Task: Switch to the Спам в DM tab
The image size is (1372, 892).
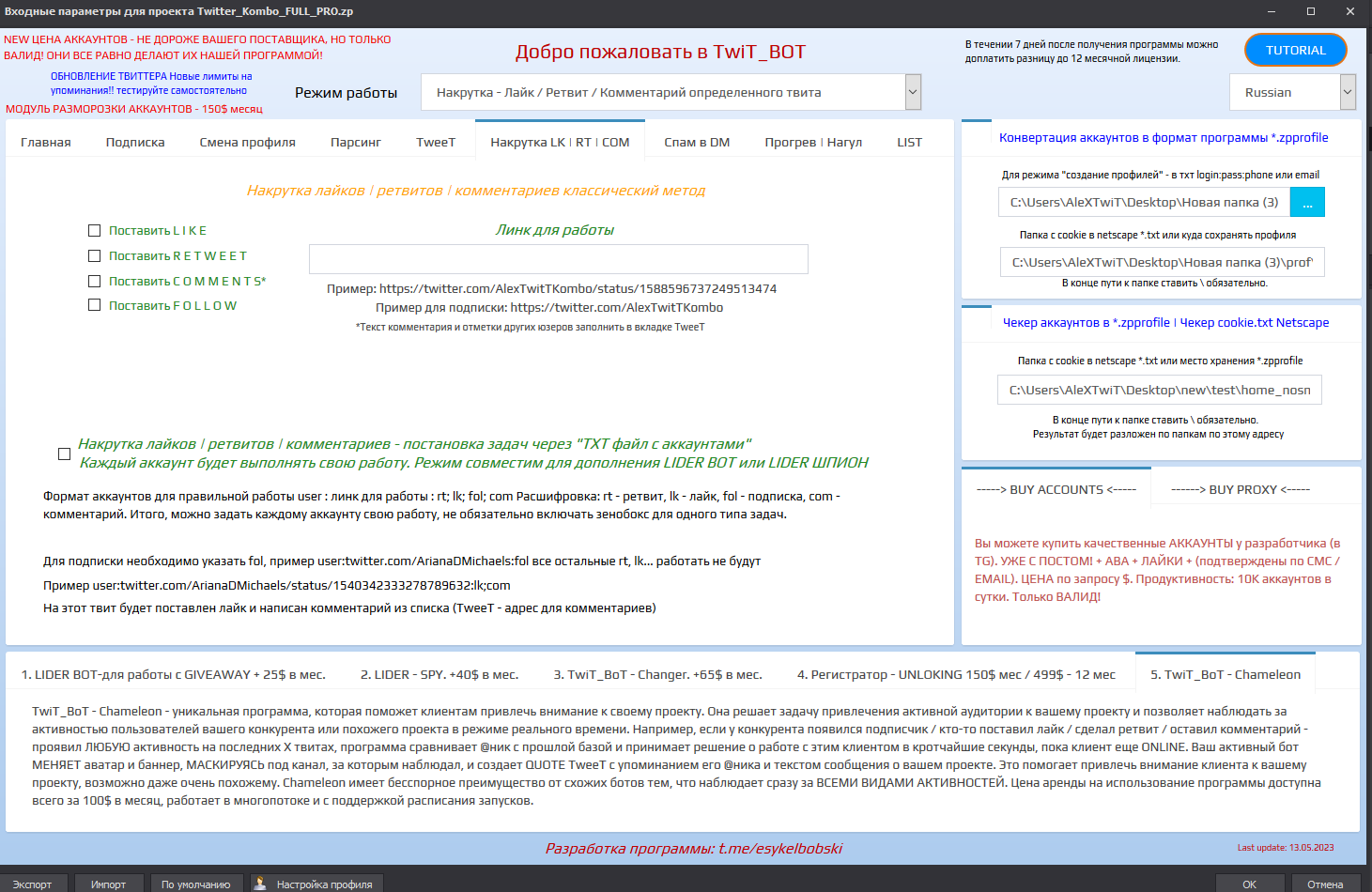Action: (697, 143)
